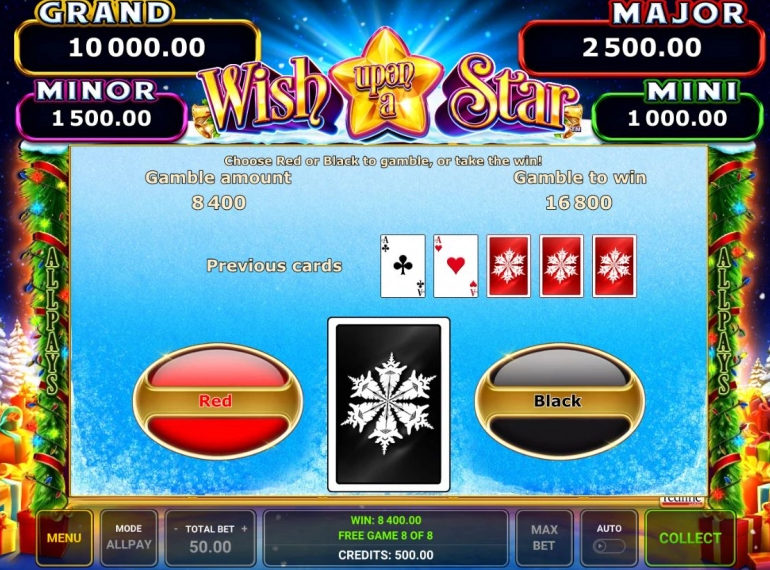Select the Ace of Clubs previous card
The width and height of the screenshot is (770, 570).
[x=403, y=266]
